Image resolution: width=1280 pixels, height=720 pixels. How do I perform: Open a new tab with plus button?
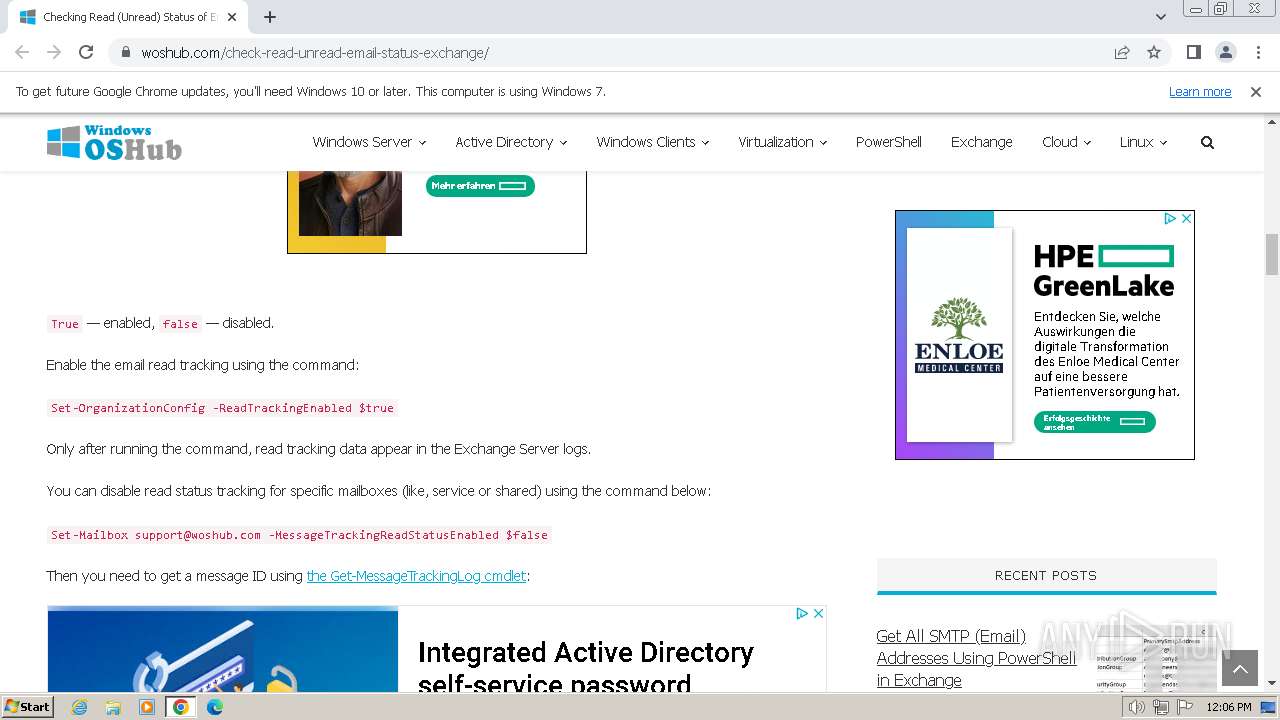(270, 17)
